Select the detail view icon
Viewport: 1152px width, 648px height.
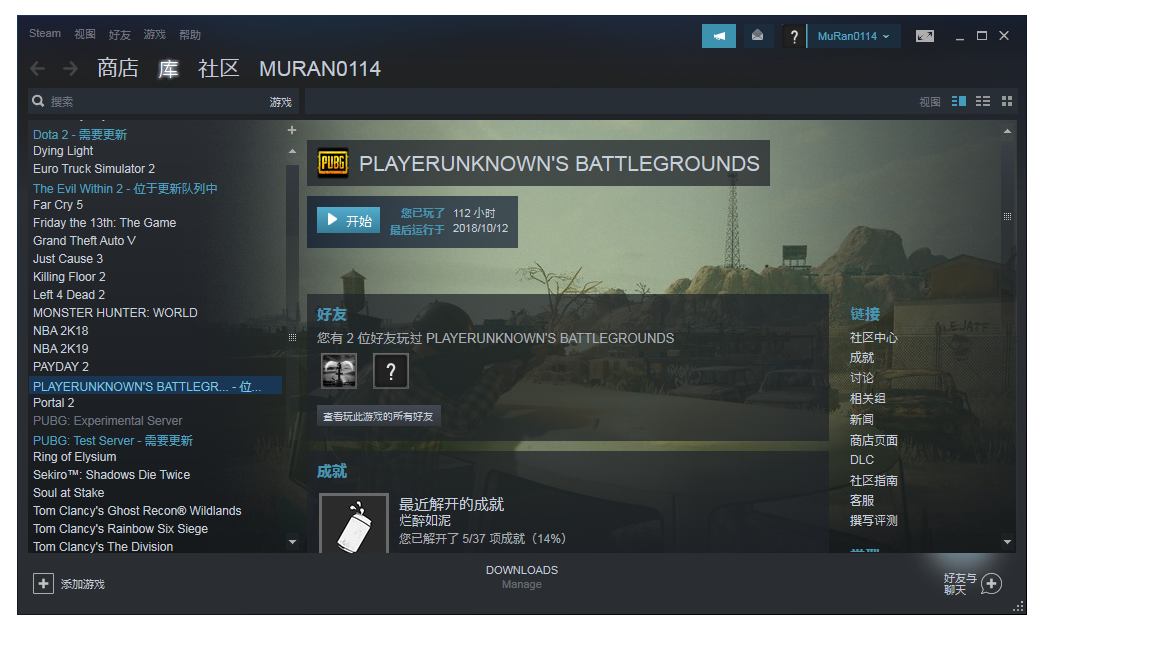959,101
